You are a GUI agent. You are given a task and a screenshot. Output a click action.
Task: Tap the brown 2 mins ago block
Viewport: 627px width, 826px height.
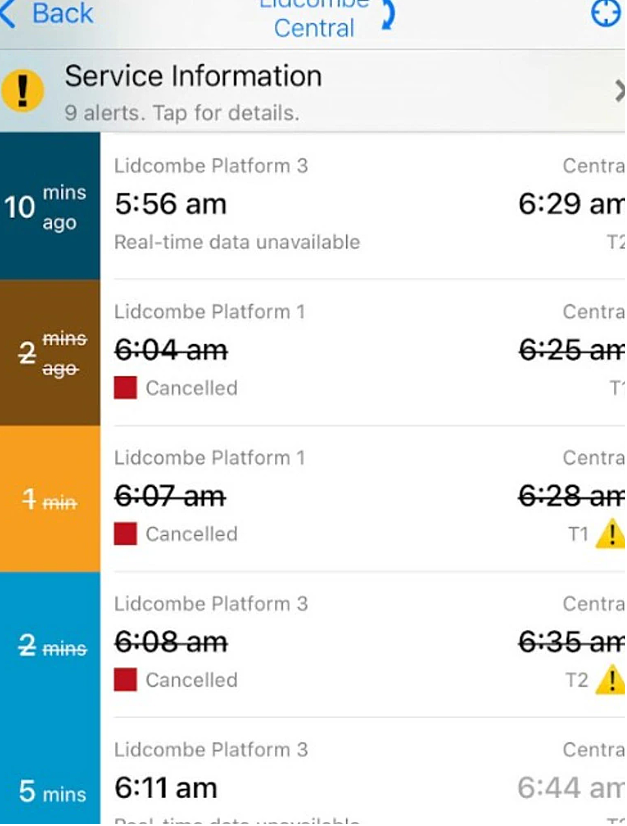(50, 352)
